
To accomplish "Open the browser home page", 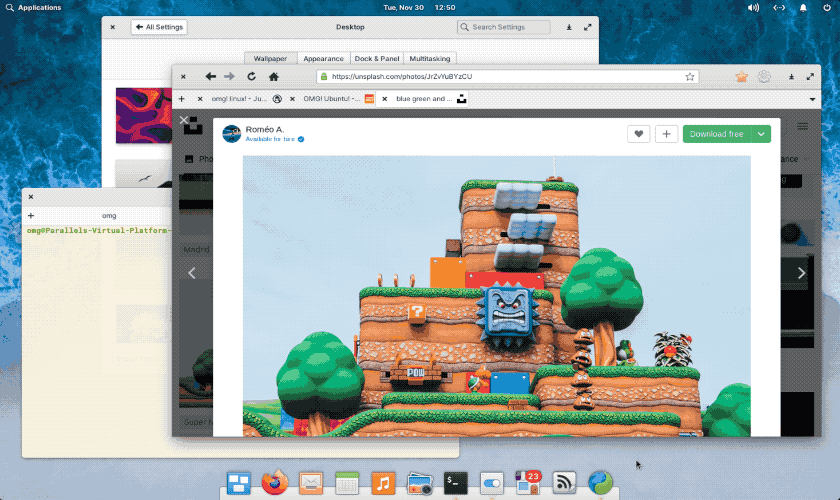I will pyautogui.click(x=274, y=77).
